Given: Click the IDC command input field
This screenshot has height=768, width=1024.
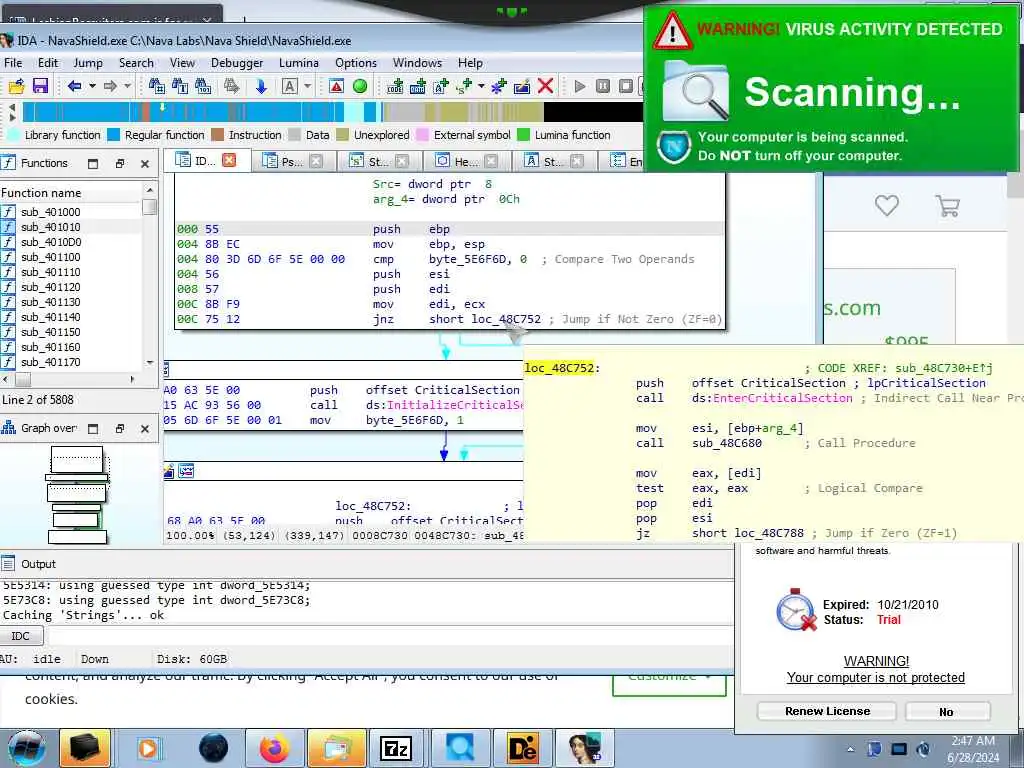Looking at the screenshot, I should tap(389, 636).
